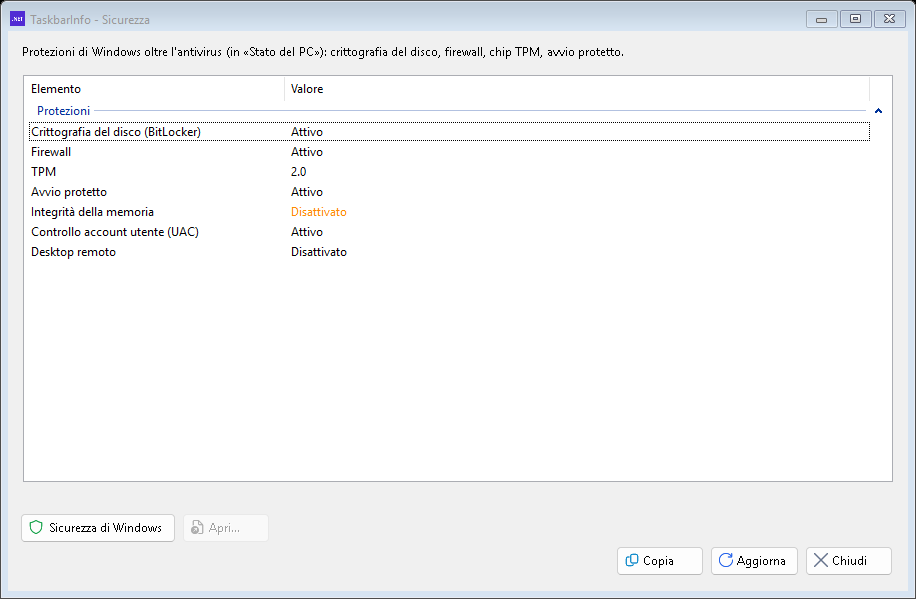Click the Apri document icon
Viewport: 916px width, 599px height.
tap(197, 528)
